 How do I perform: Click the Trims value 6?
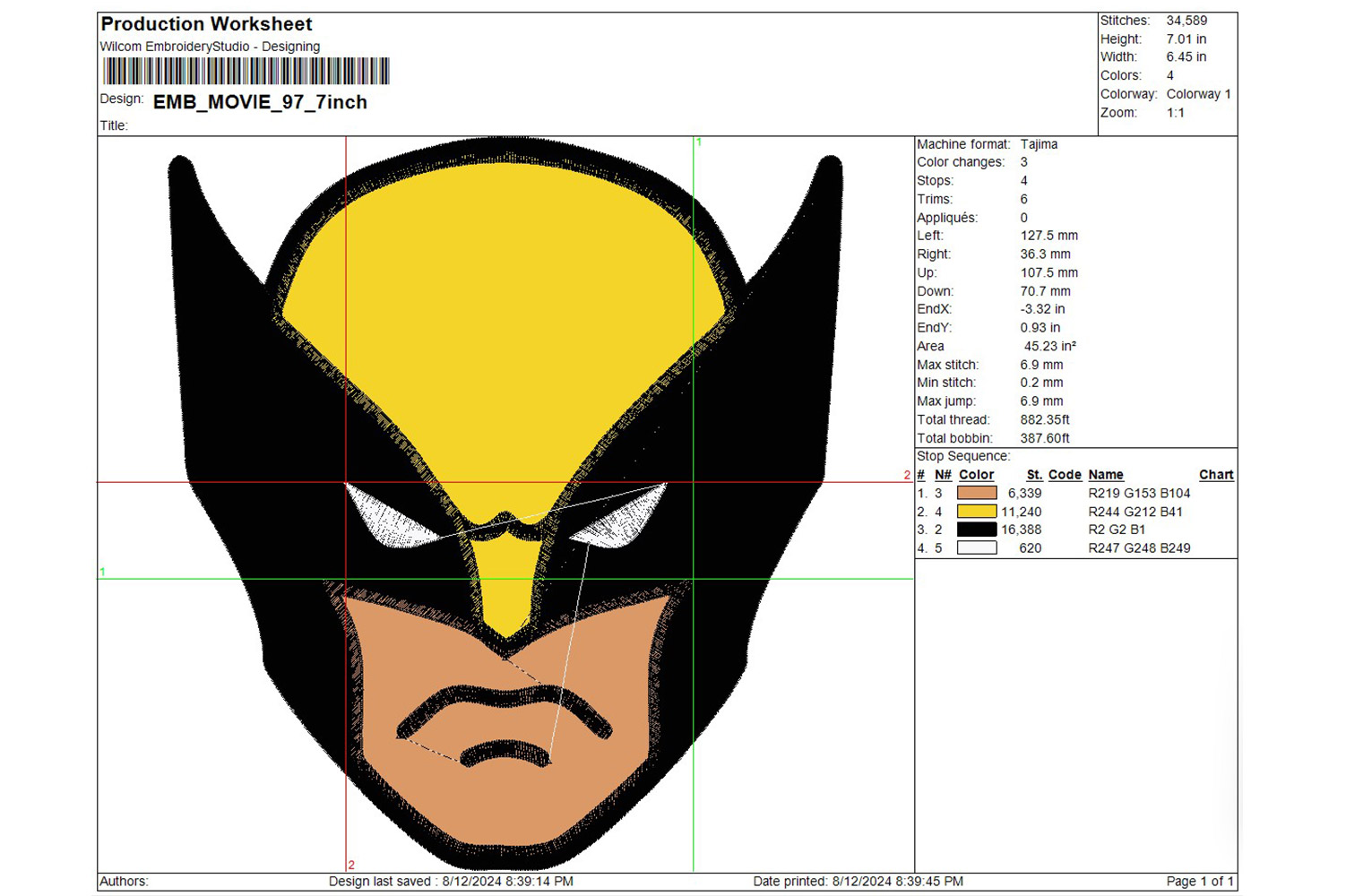(x=1024, y=199)
